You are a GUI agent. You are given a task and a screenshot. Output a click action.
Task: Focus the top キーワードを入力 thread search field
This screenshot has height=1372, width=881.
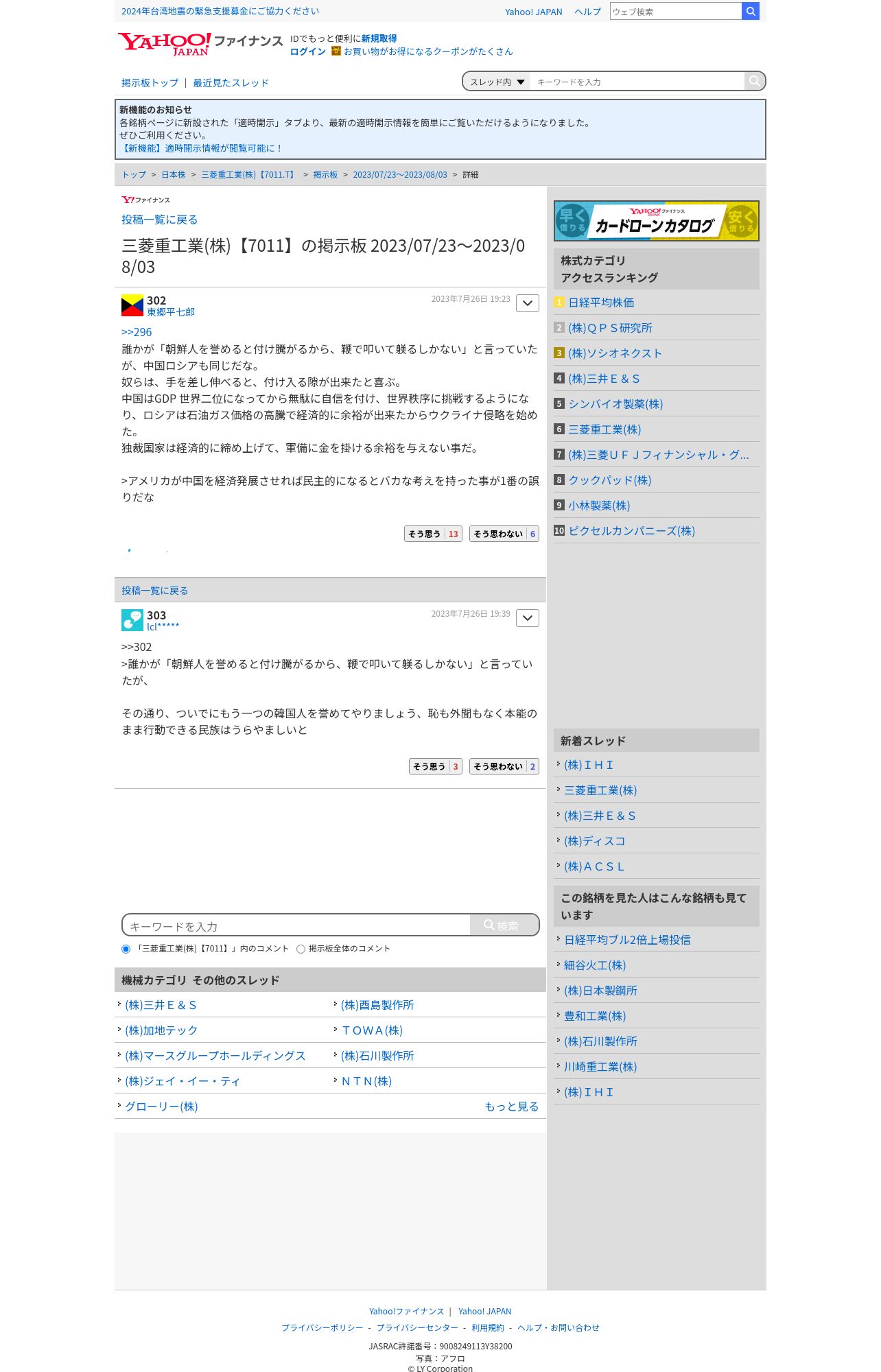click(x=637, y=82)
